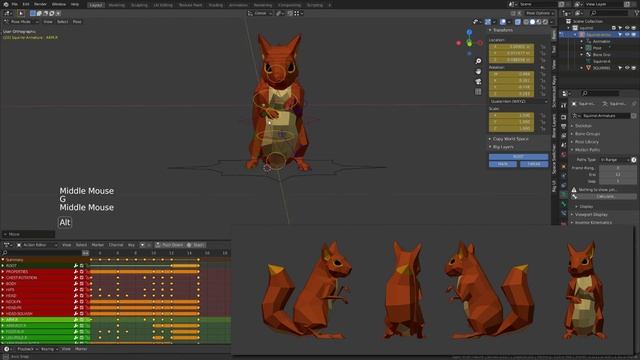
Task: Edit the Rotation W value field
Action: point(511,74)
